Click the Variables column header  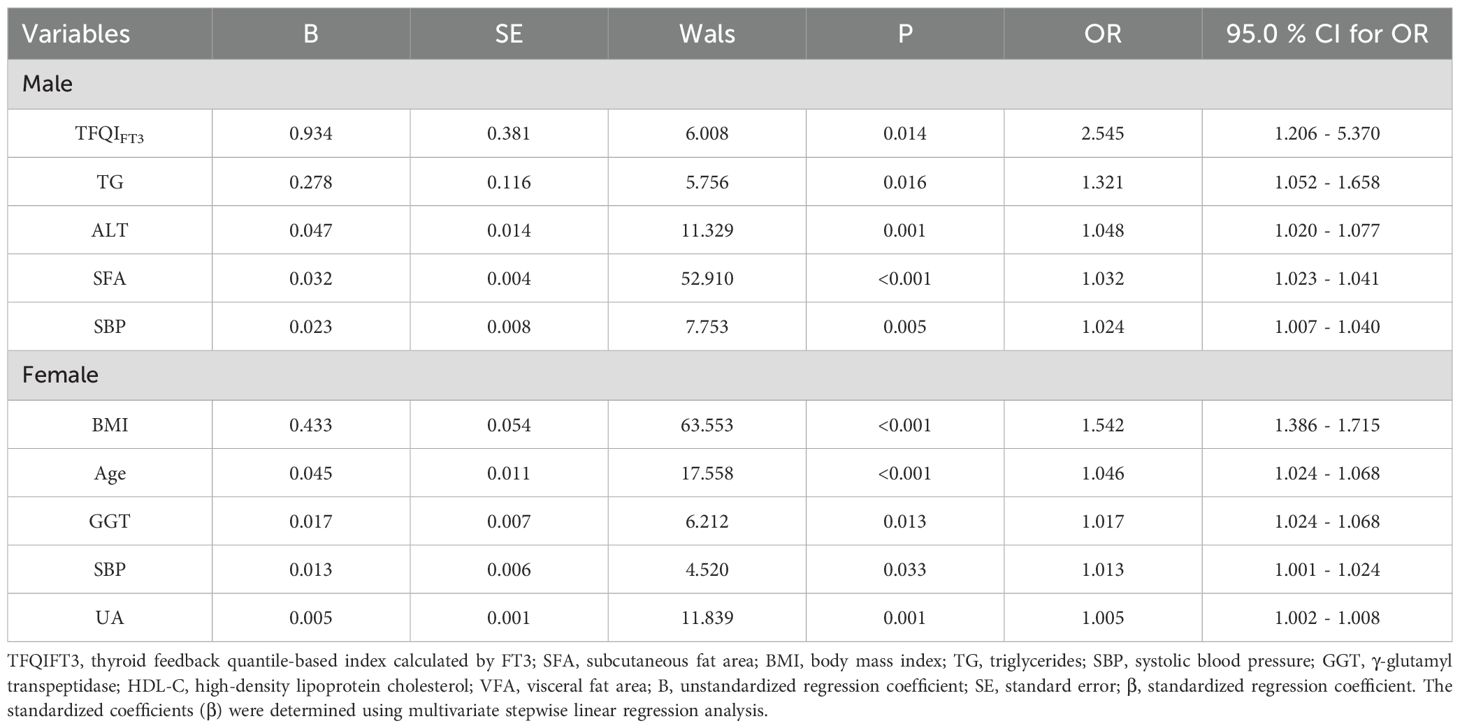pyautogui.click(x=76, y=34)
